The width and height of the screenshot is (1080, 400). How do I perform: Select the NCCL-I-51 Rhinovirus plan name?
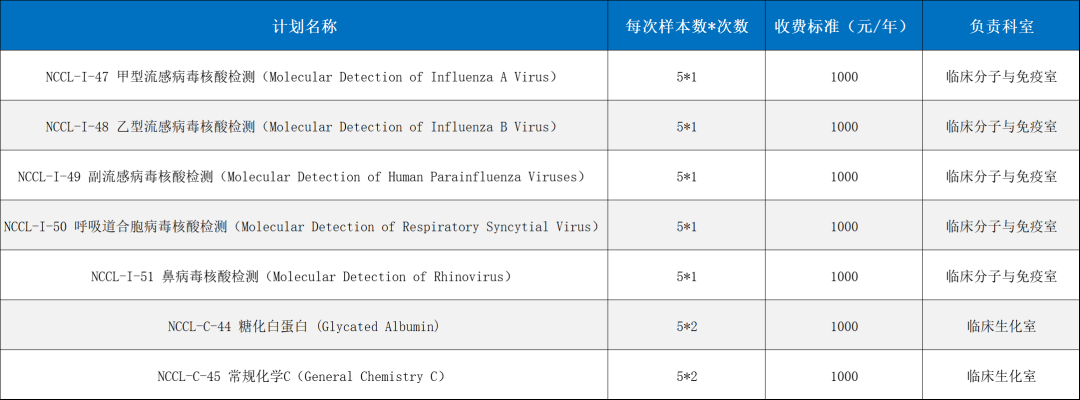click(x=301, y=277)
